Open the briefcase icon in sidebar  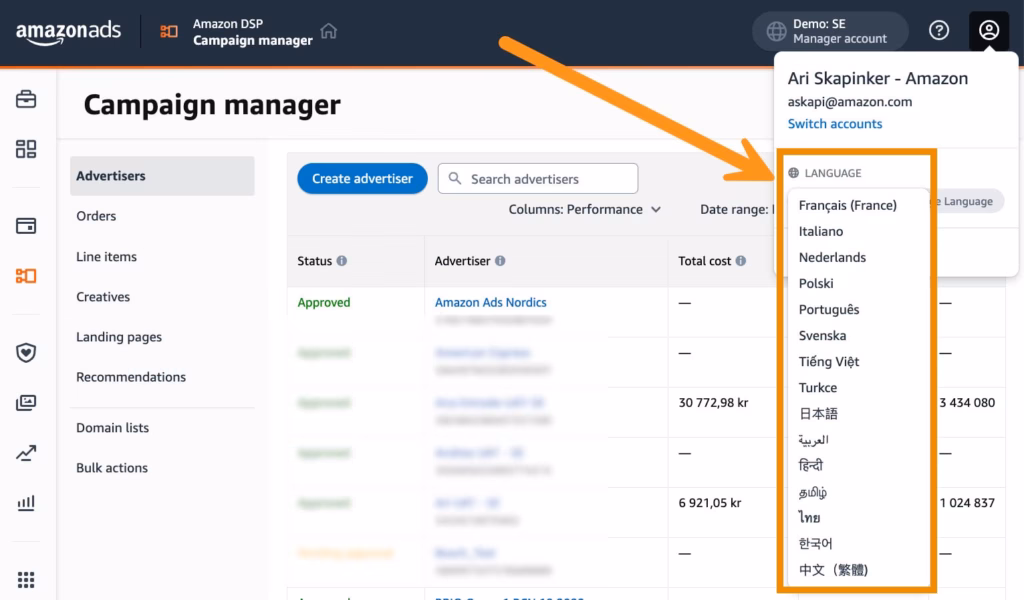pos(26,99)
